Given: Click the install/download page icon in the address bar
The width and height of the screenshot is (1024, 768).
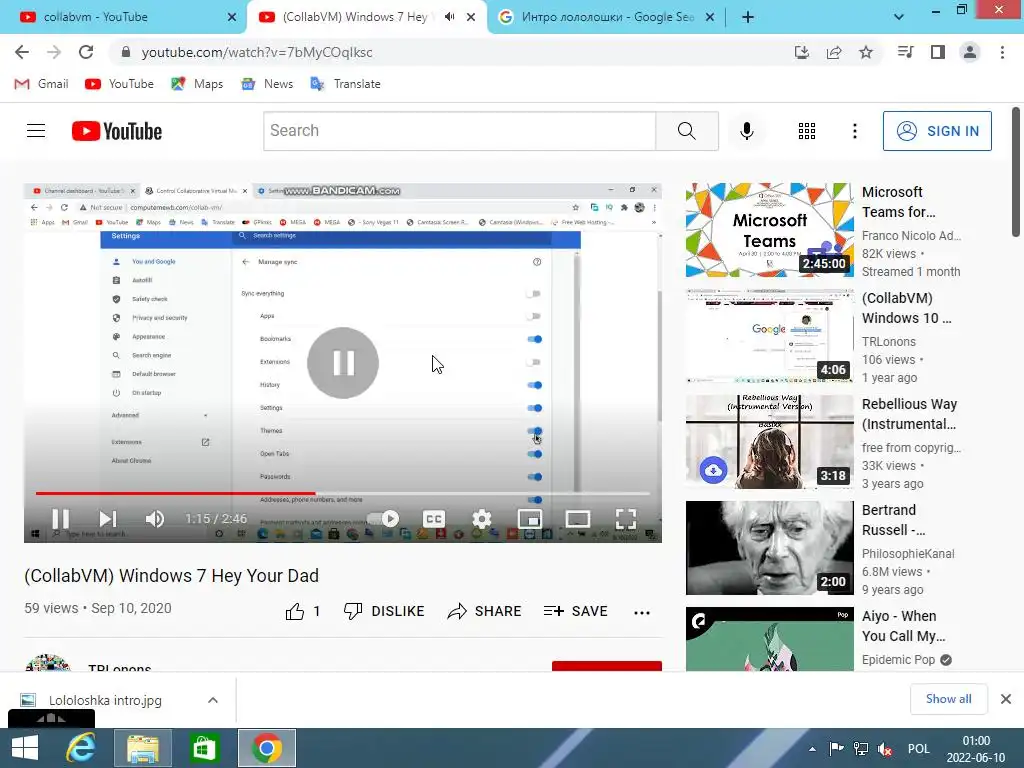Looking at the screenshot, I should pyautogui.click(x=802, y=52).
